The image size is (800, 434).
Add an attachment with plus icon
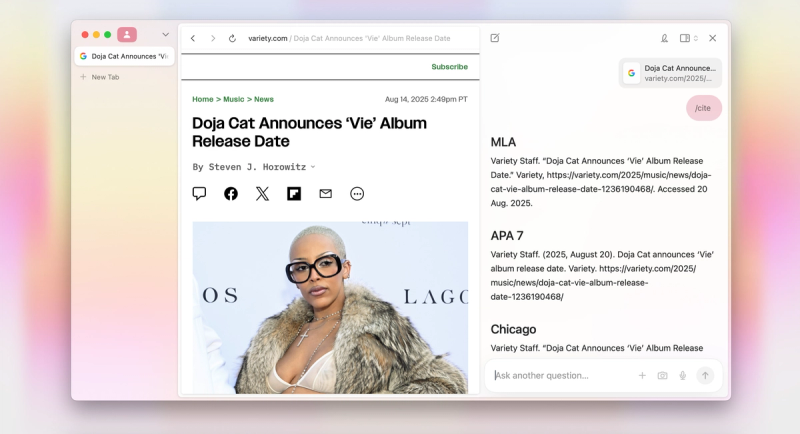click(x=642, y=375)
